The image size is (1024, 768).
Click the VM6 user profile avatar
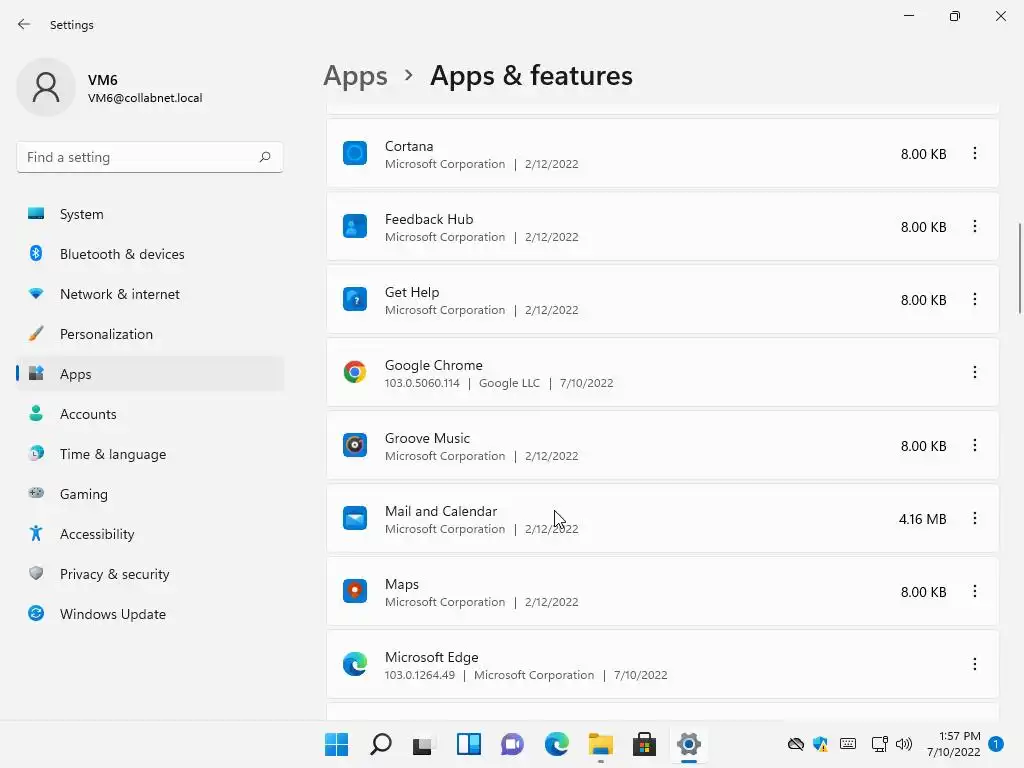click(x=46, y=88)
